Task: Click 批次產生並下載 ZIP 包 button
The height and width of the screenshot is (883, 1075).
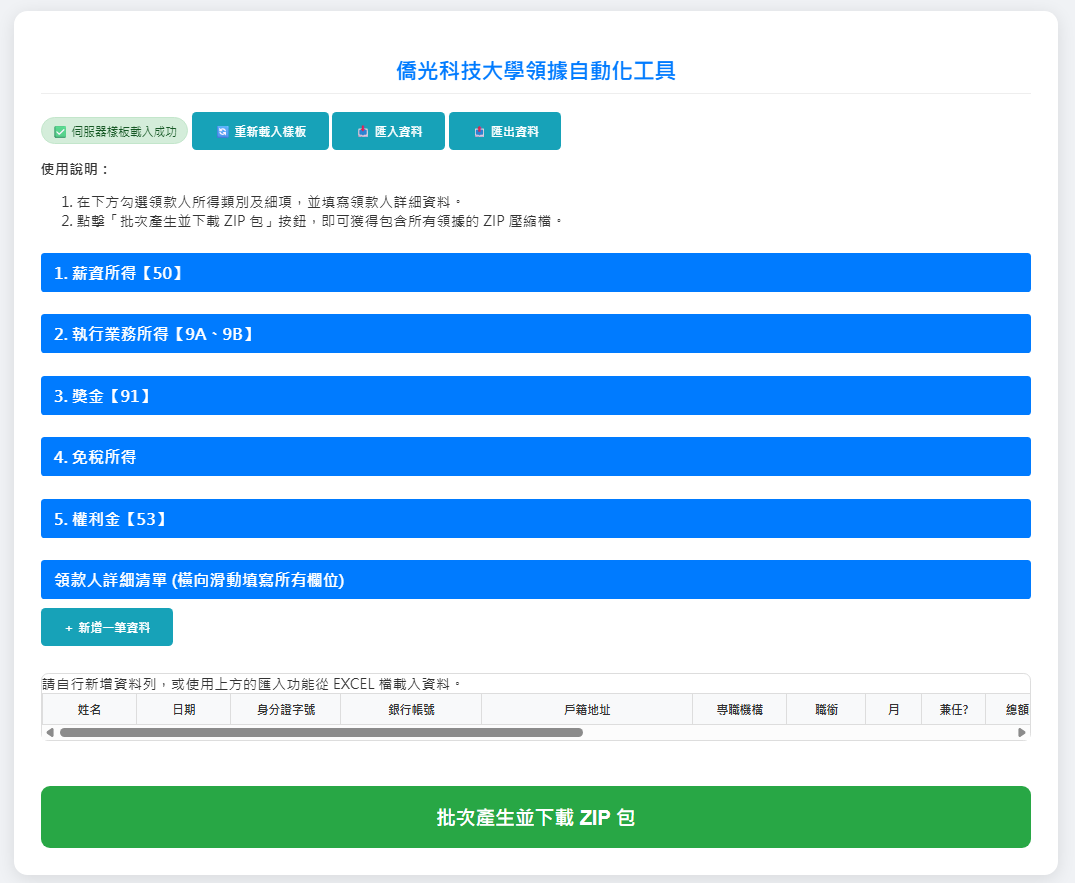Action: (535, 817)
